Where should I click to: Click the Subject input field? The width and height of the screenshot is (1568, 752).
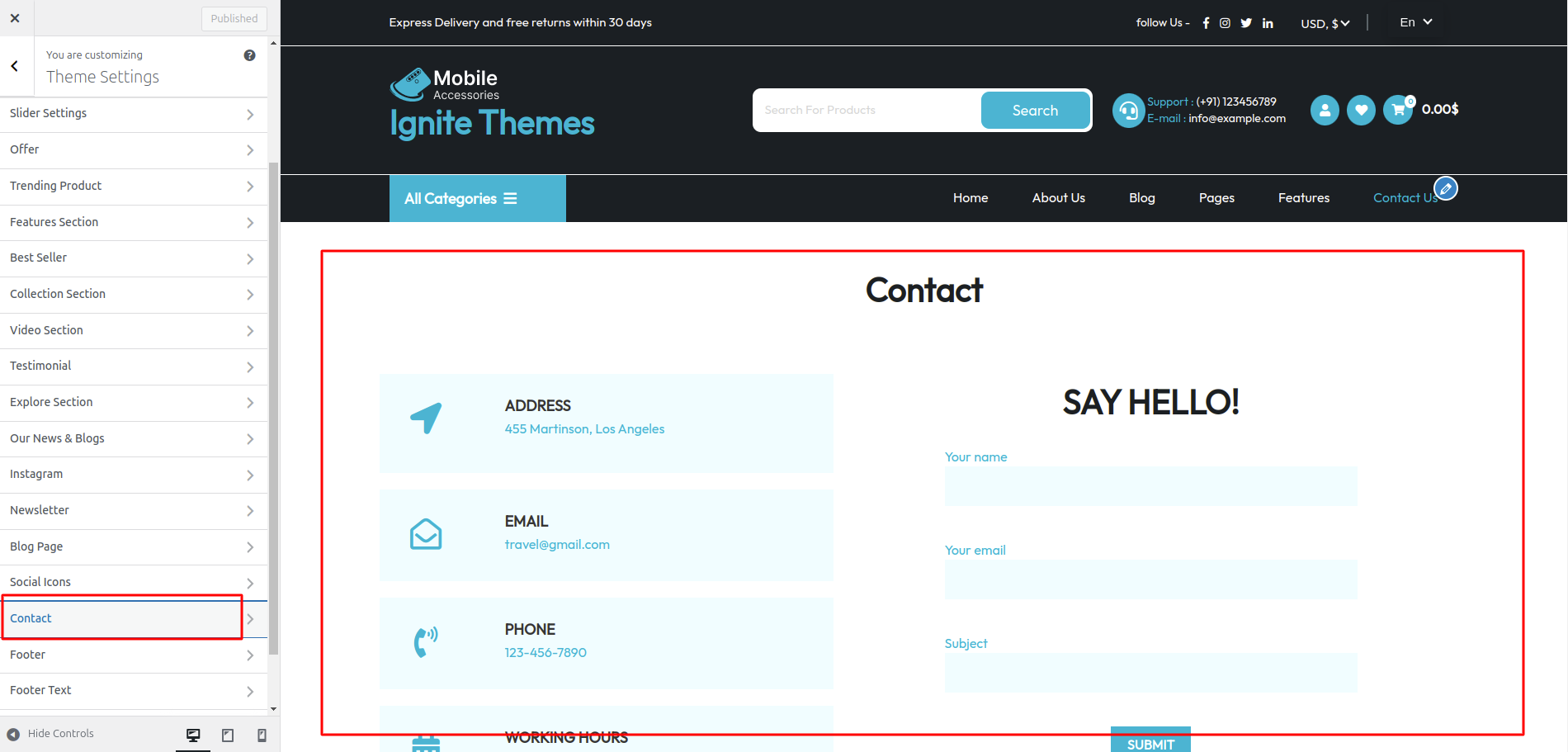pos(1150,673)
